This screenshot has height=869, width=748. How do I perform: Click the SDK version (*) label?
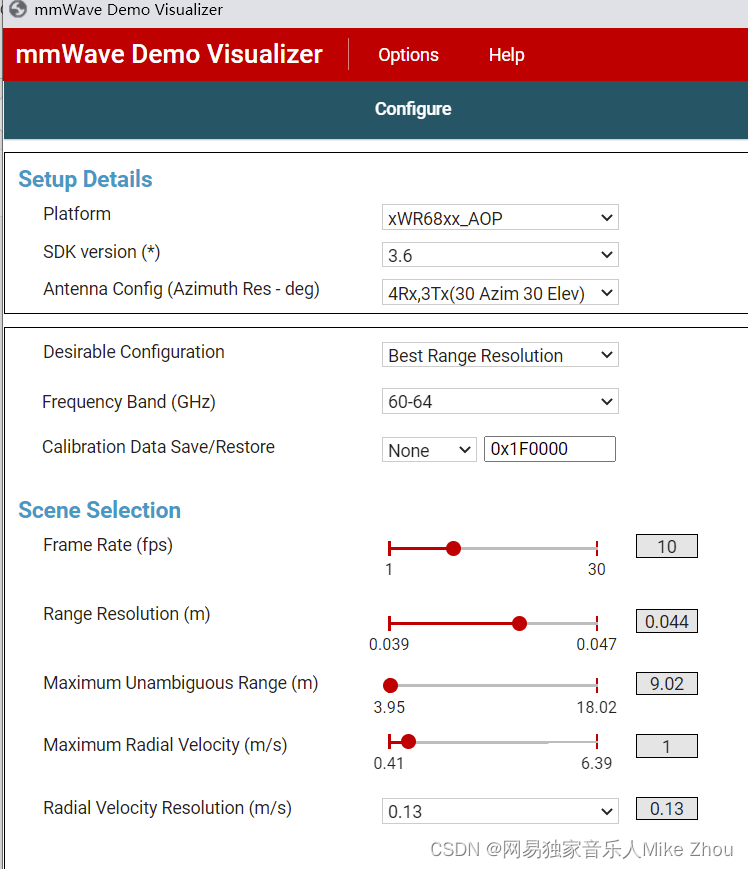pyautogui.click(x=102, y=252)
